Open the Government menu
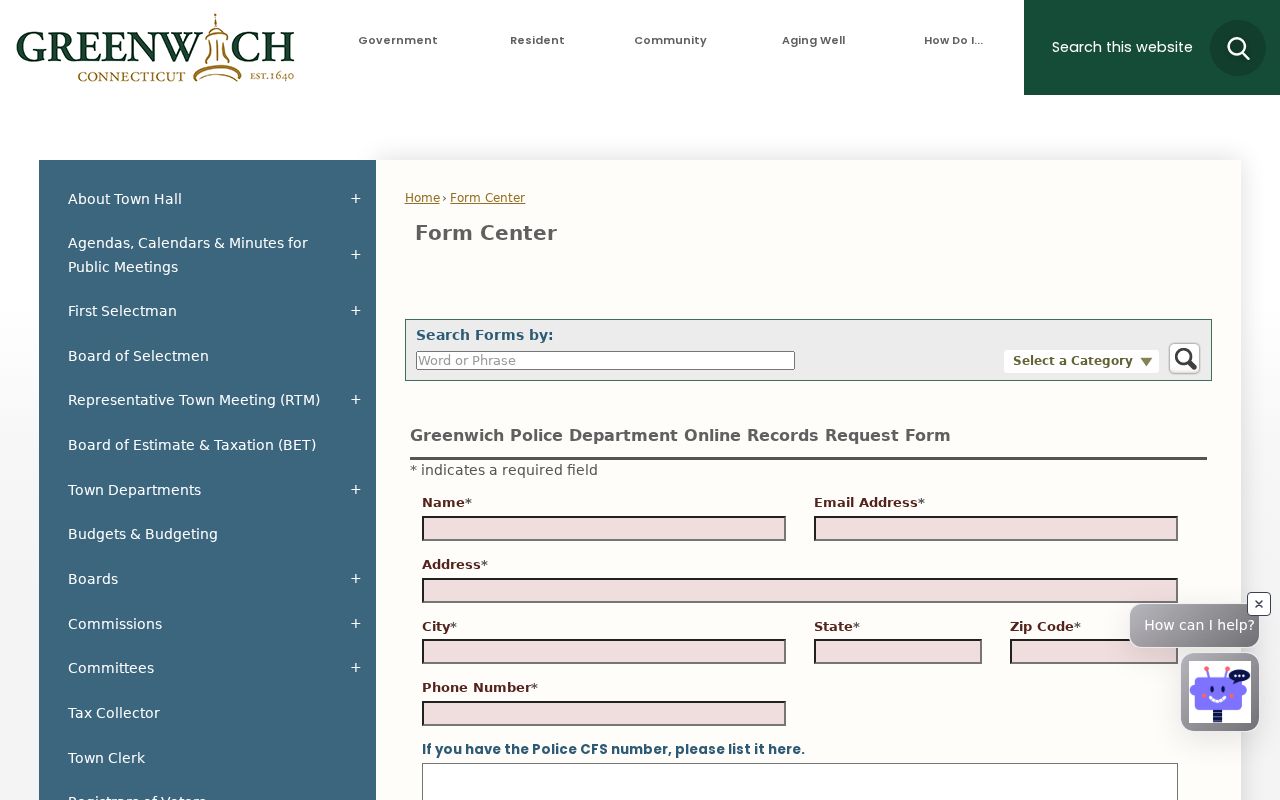 (x=398, y=41)
